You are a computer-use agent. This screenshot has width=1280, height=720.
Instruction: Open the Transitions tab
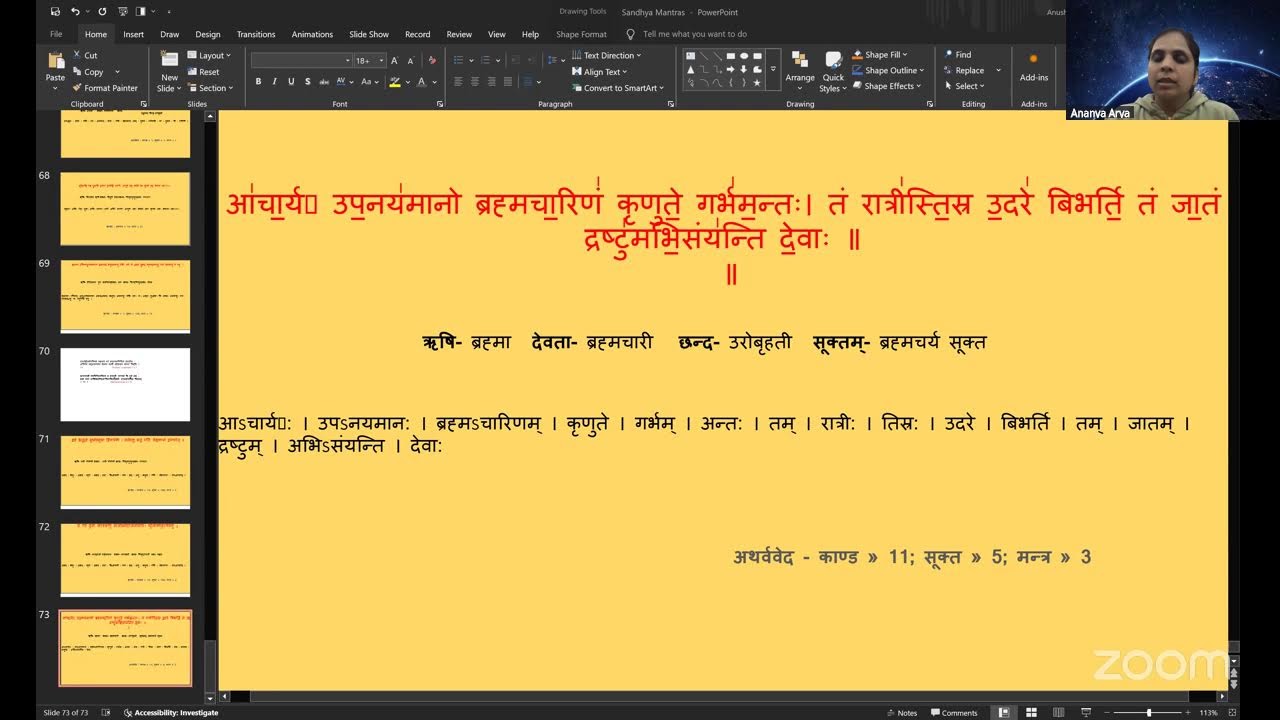pos(256,34)
